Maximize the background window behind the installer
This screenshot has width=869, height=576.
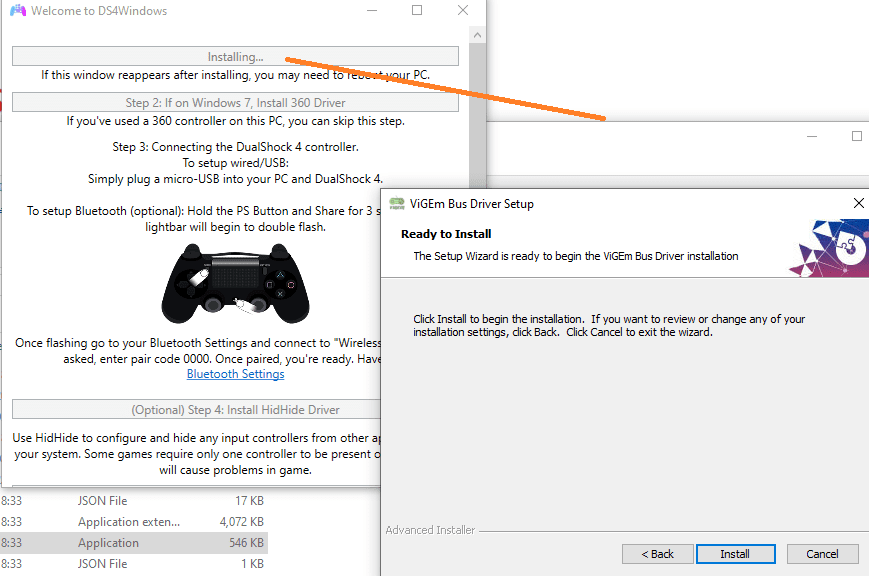click(x=857, y=136)
